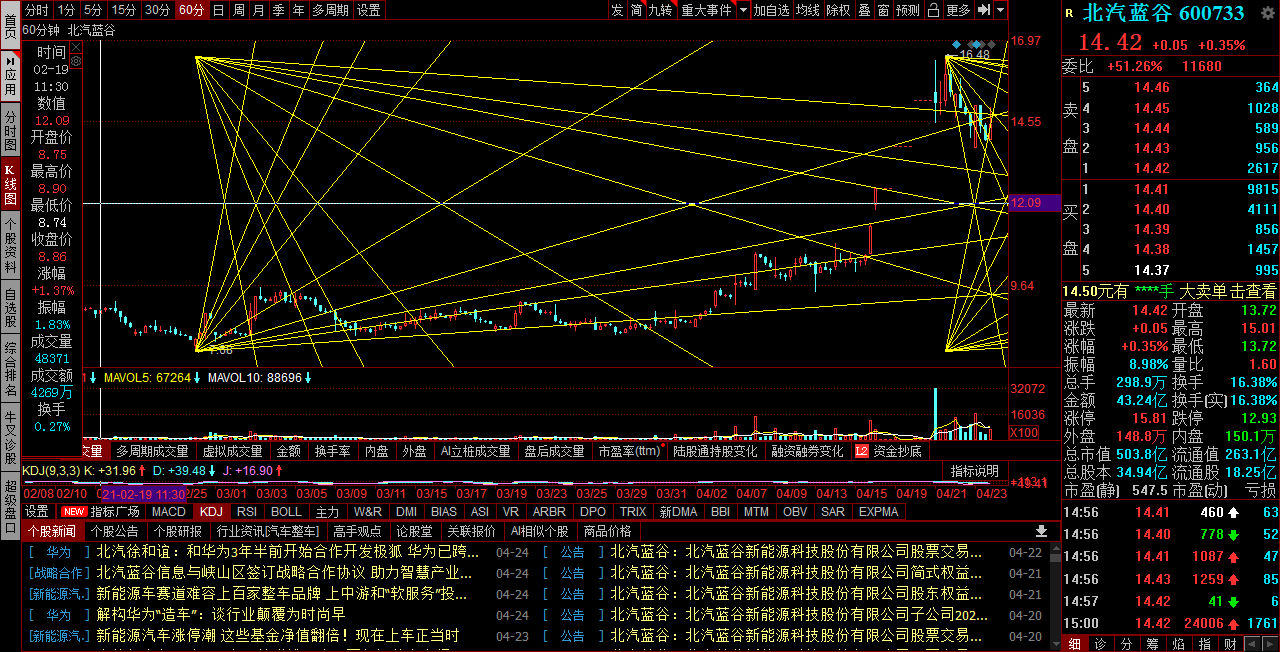Click the 04/15 date on time axis
Screen dimensions: 1280x652
(x=871, y=494)
